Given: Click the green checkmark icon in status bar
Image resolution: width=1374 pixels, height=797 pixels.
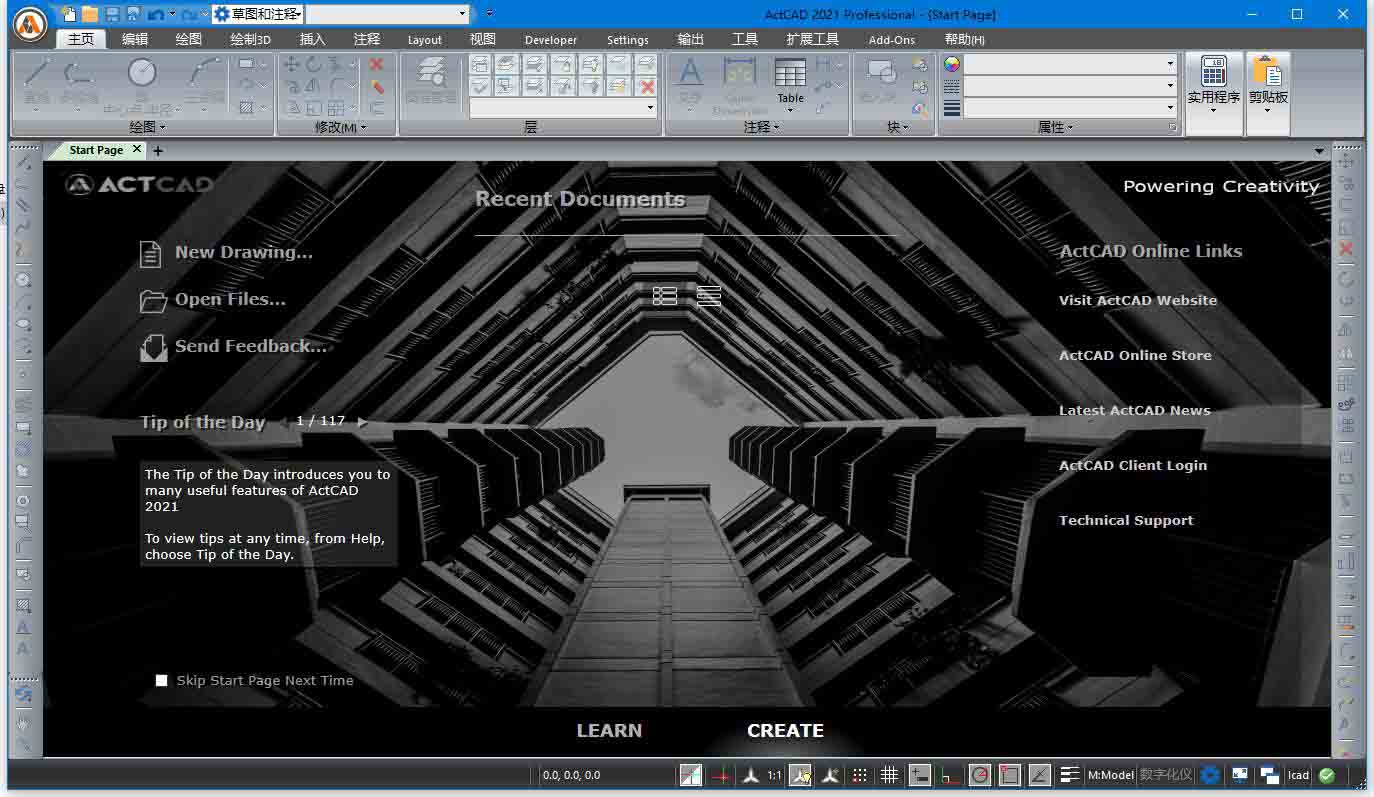Looking at the screenshot, I should (x=1327, y=775).
